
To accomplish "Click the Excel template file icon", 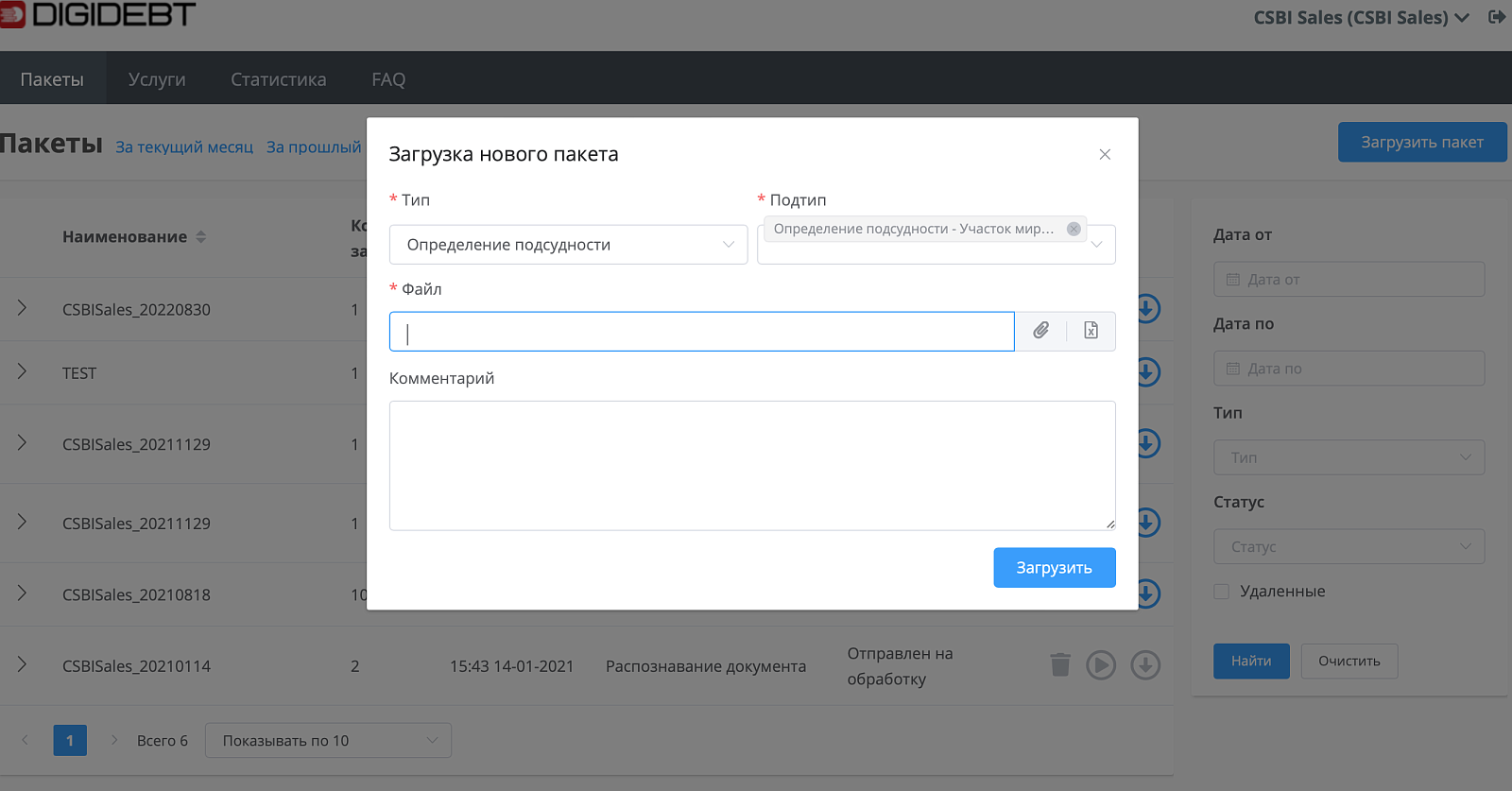I will [x=1091, y=331].
